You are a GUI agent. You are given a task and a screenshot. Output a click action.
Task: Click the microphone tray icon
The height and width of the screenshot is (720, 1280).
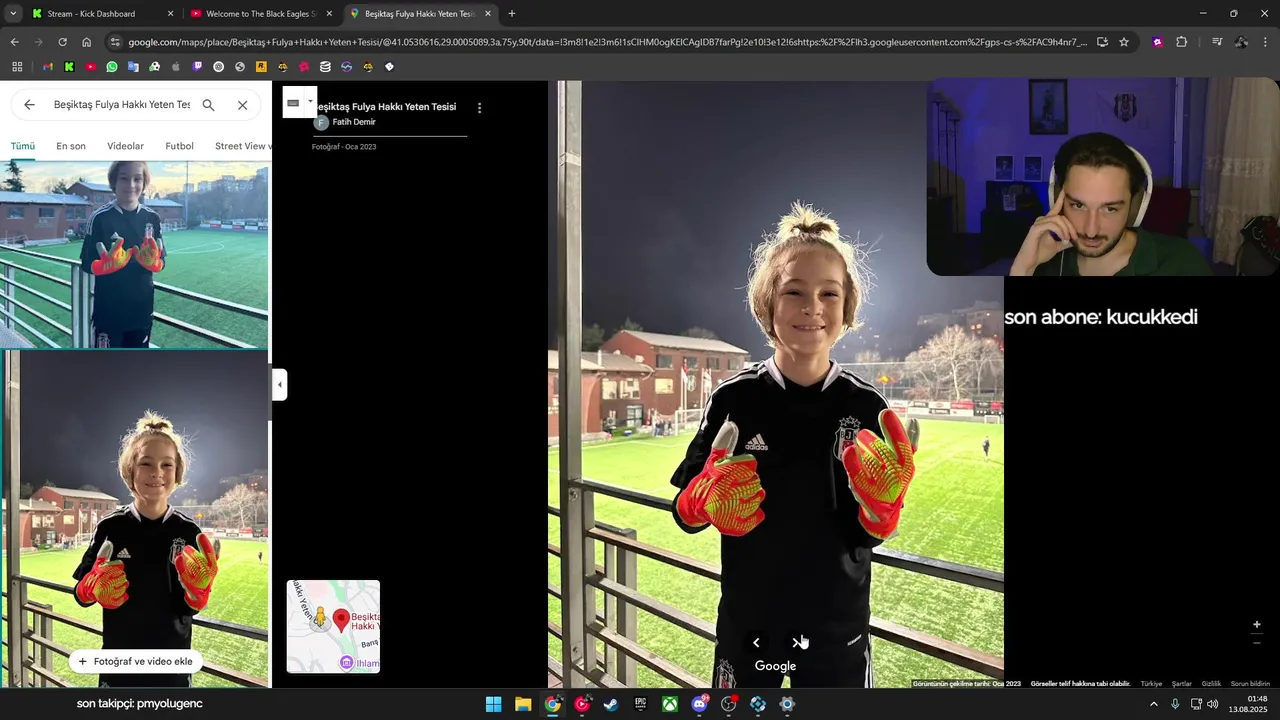1175,704
